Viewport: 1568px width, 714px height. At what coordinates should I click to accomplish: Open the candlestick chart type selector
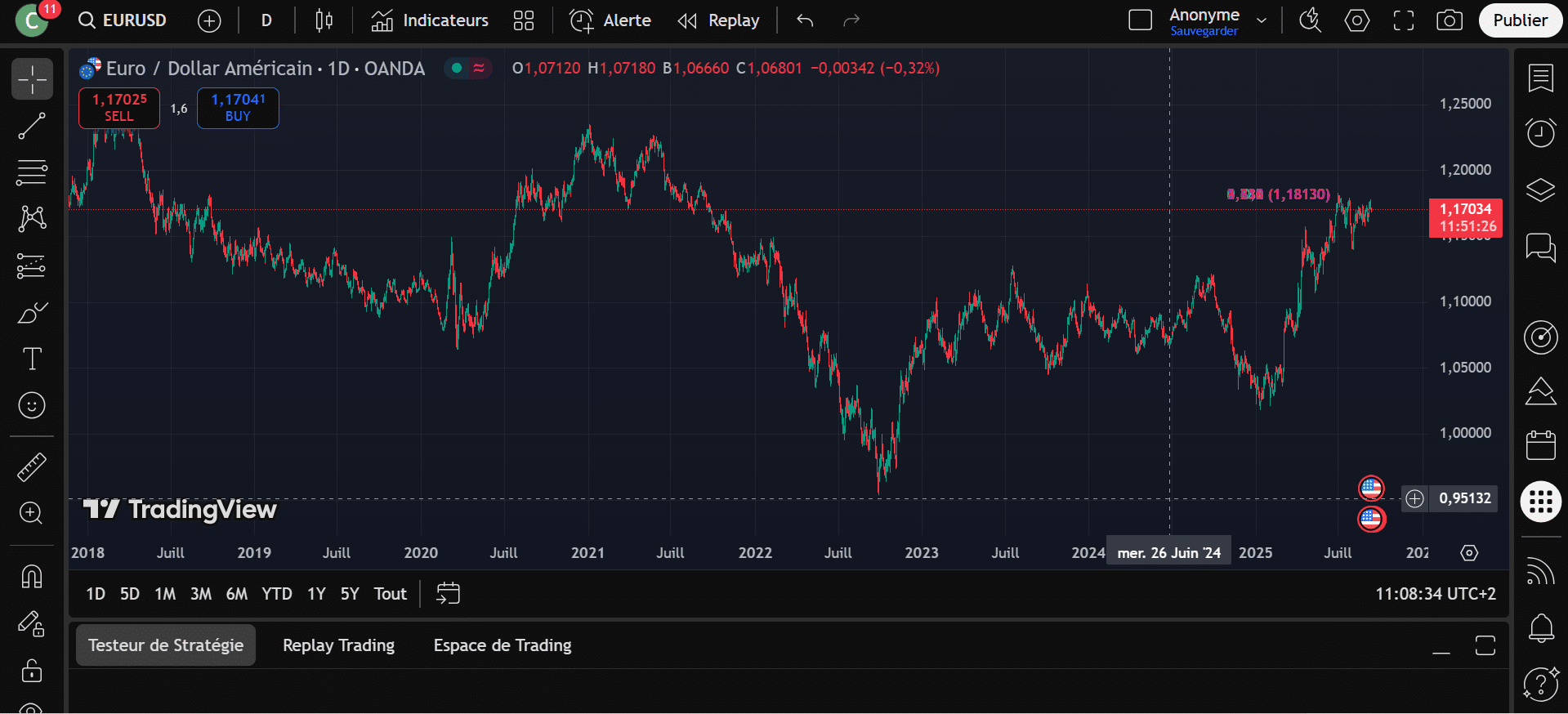(x=324, y=20)
